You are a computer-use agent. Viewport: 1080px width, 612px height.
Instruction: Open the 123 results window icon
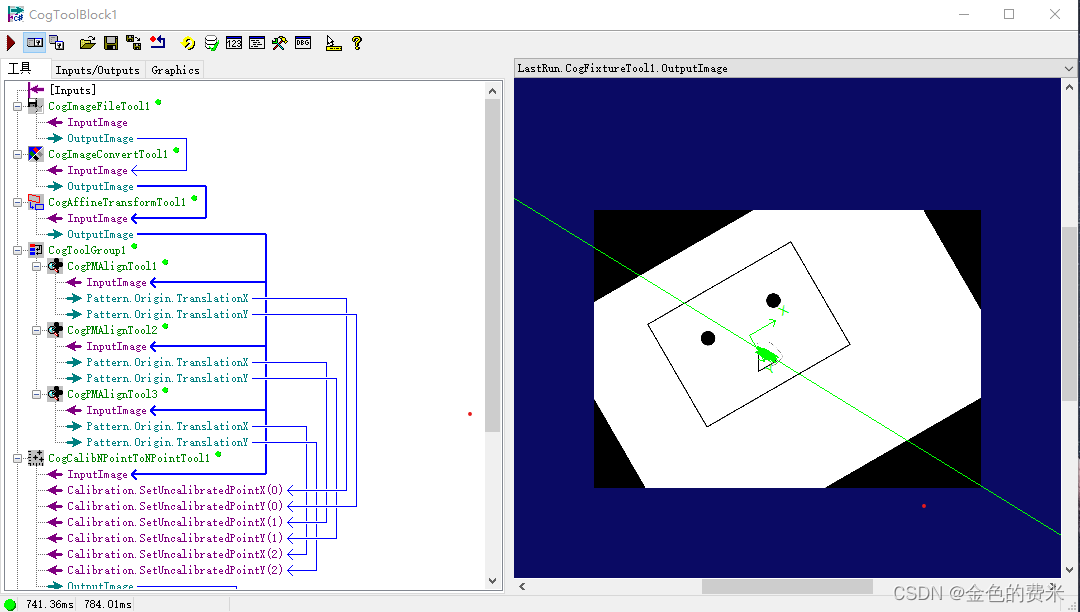pyautogui.click(x=234, y=43)
